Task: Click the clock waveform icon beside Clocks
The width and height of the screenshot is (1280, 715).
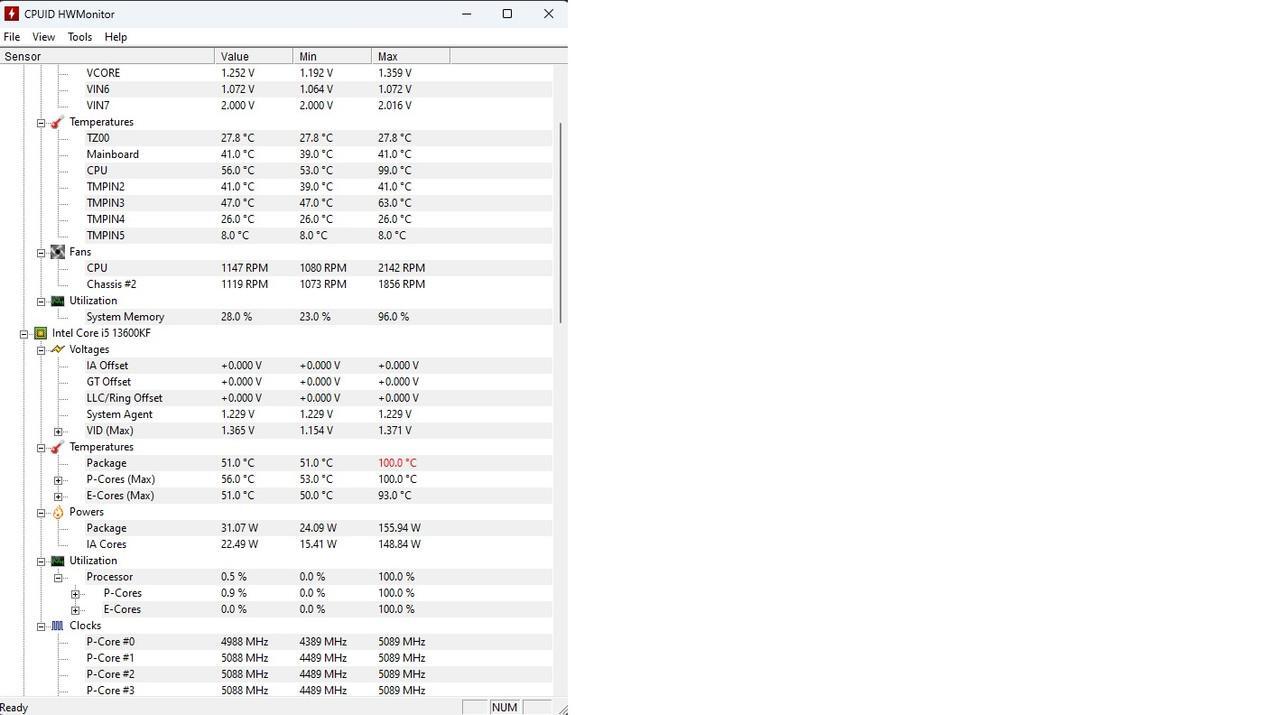Action: click(x=57, y=626)
